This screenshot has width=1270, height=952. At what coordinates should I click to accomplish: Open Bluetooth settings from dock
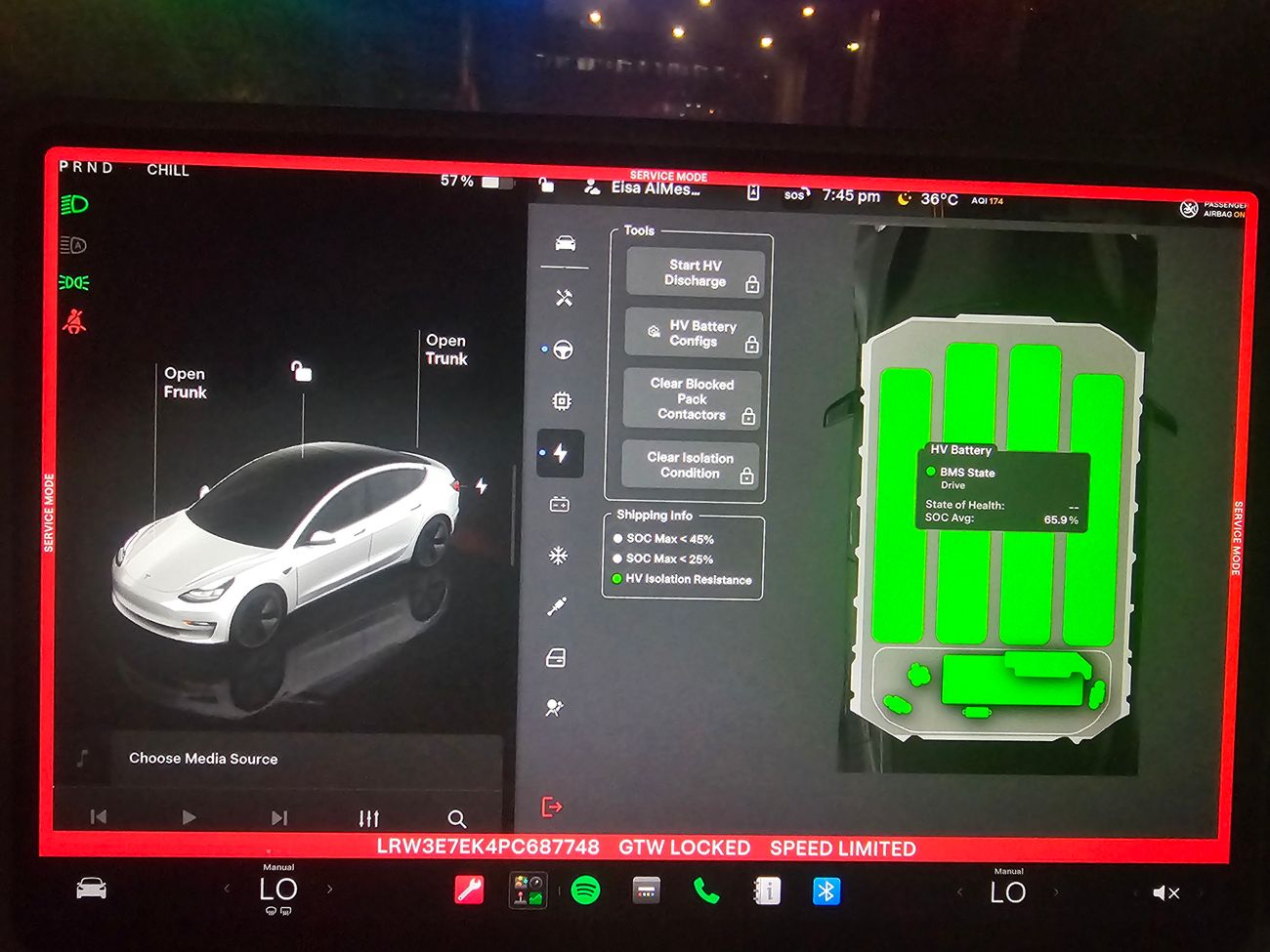[826, 891]
